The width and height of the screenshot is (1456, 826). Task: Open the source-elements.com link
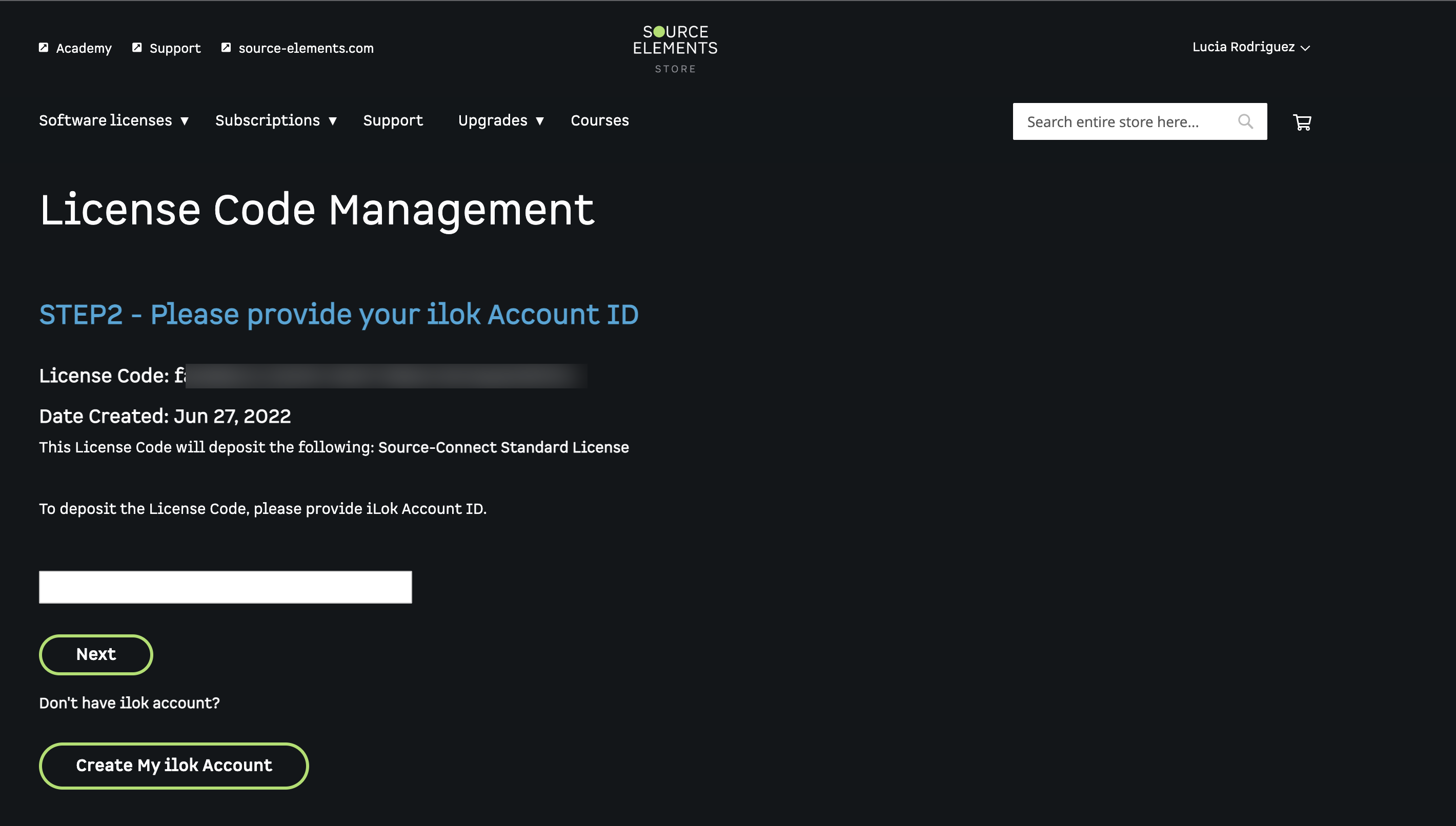point(306,48)
